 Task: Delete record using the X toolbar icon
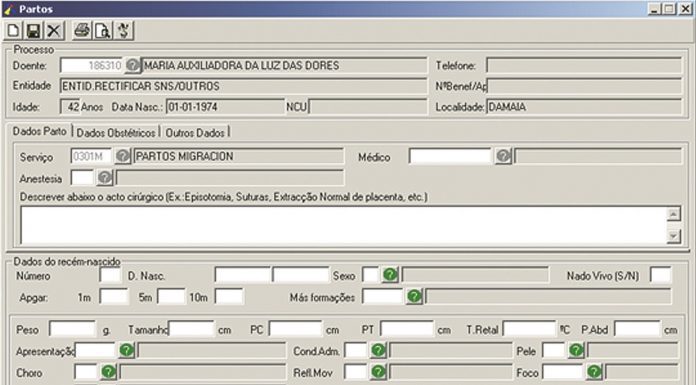point(54,31)
